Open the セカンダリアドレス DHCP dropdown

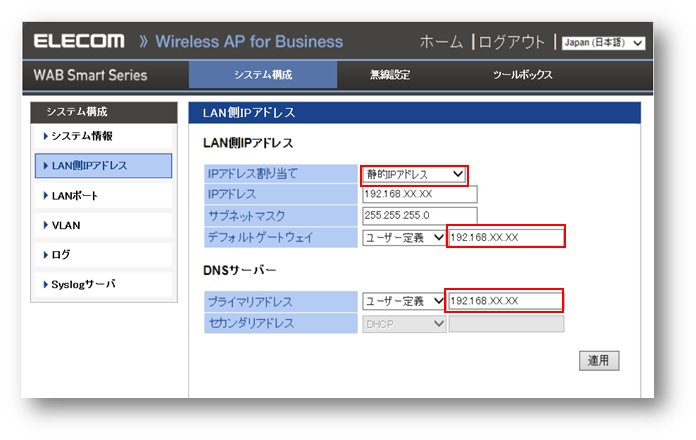(403, 324)
